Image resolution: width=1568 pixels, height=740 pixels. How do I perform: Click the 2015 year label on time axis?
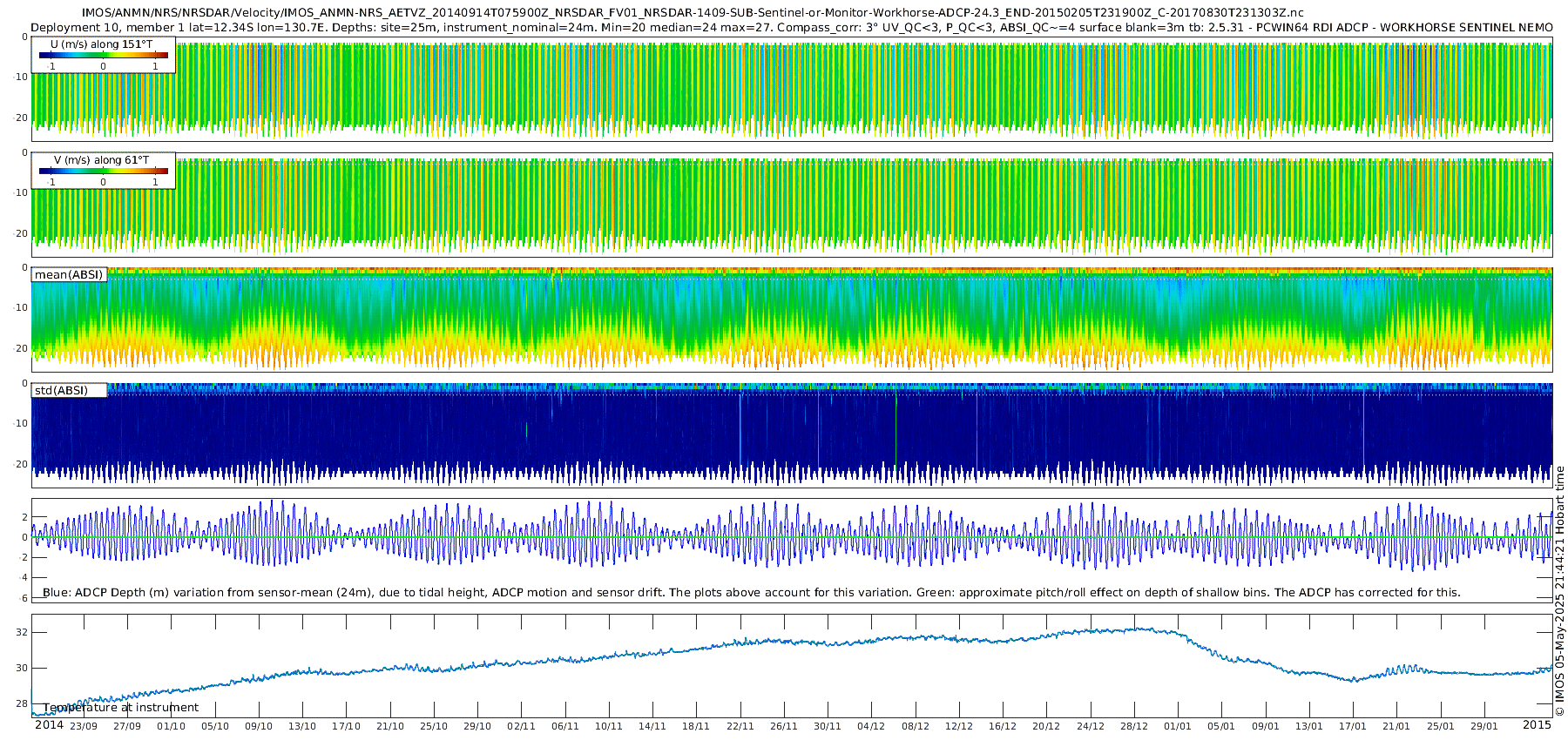1537,725
